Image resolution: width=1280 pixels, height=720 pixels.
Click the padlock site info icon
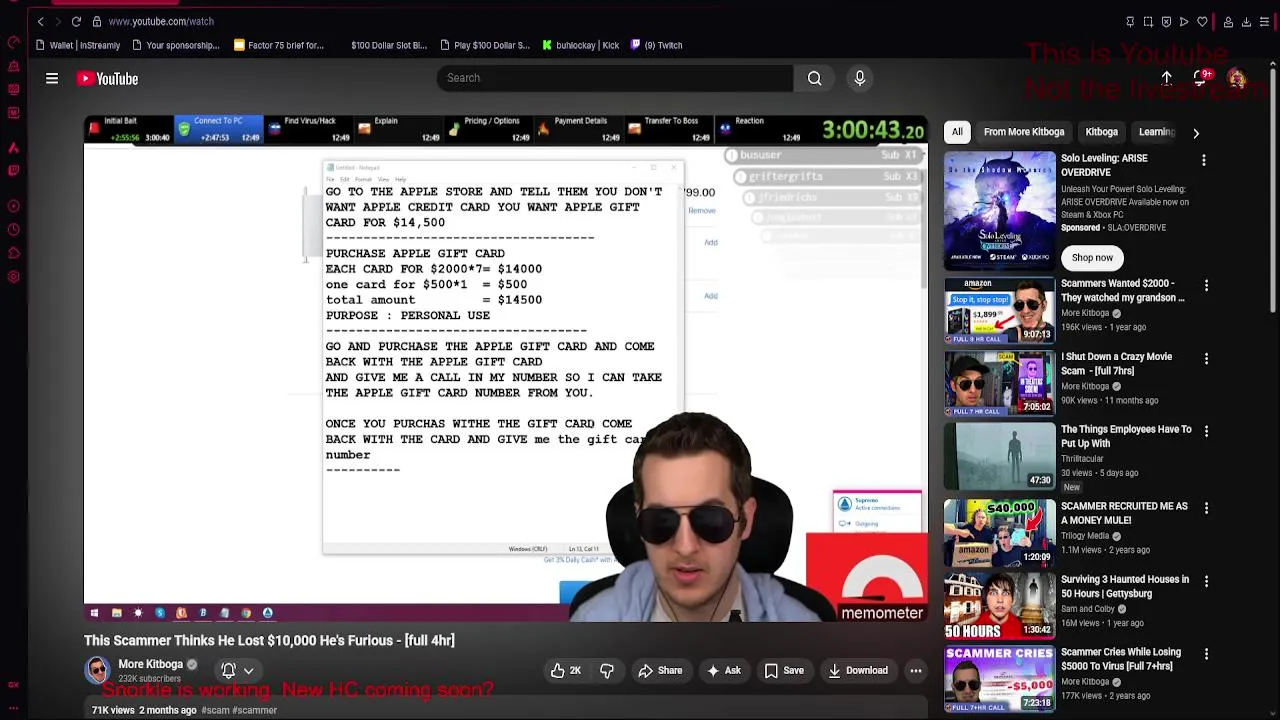[97, 21]
